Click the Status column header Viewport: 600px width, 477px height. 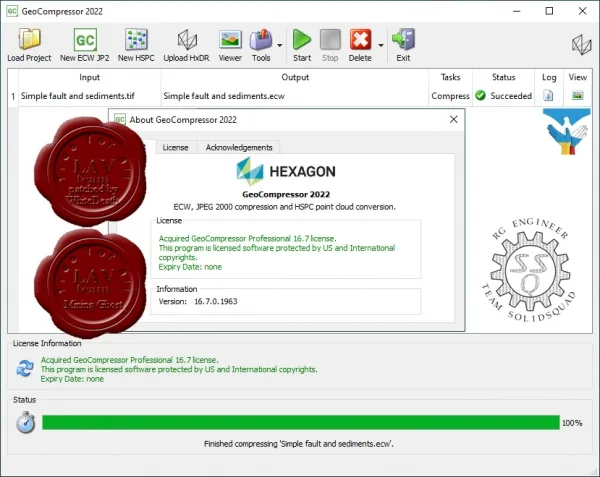[504, 77]
